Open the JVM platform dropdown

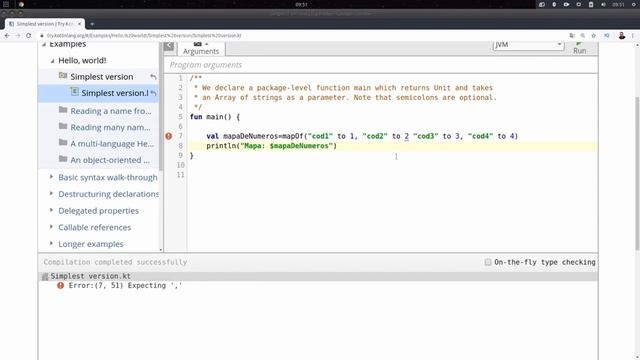pos(529,45)
